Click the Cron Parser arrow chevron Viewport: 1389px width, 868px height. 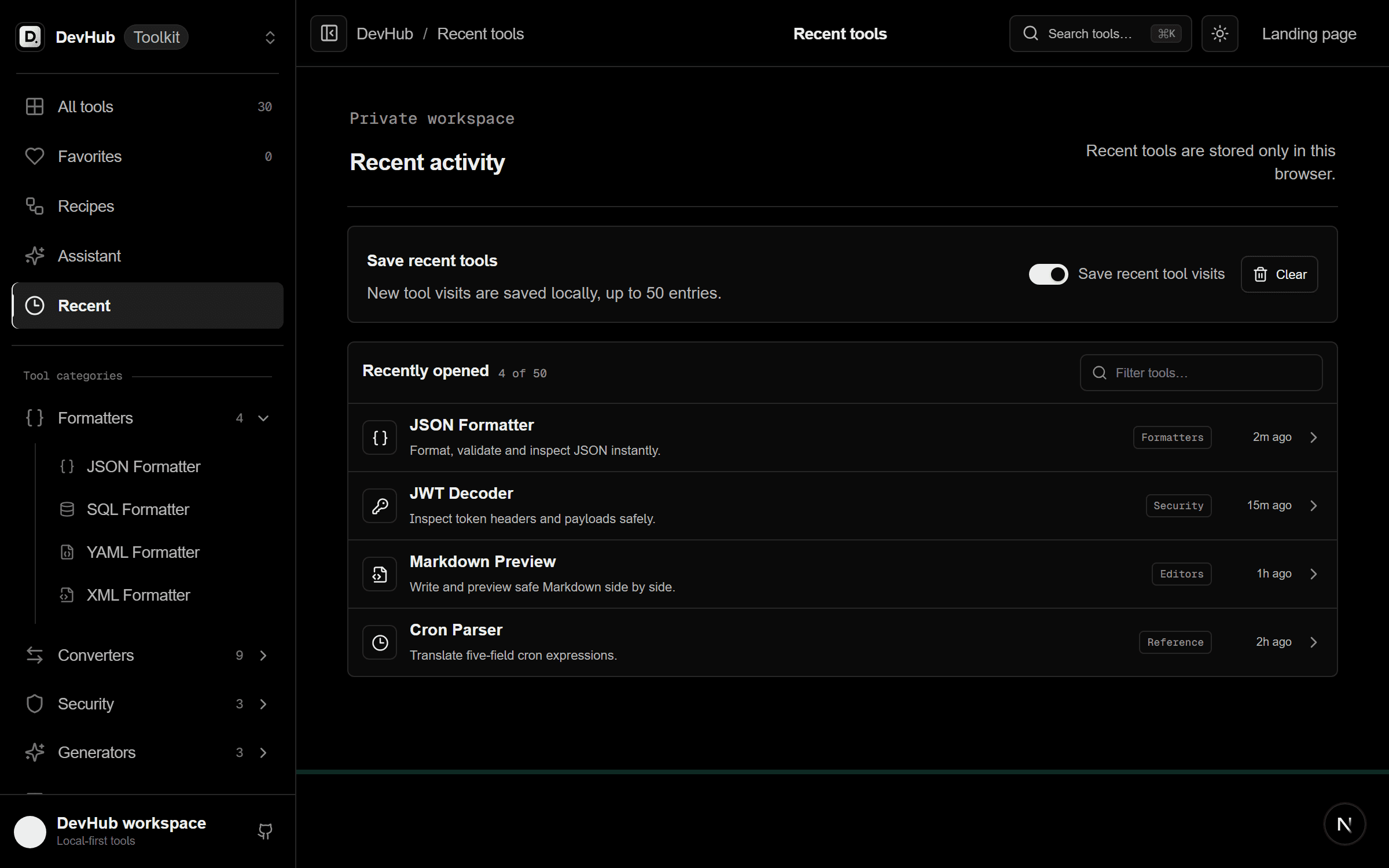(1313, 642)
